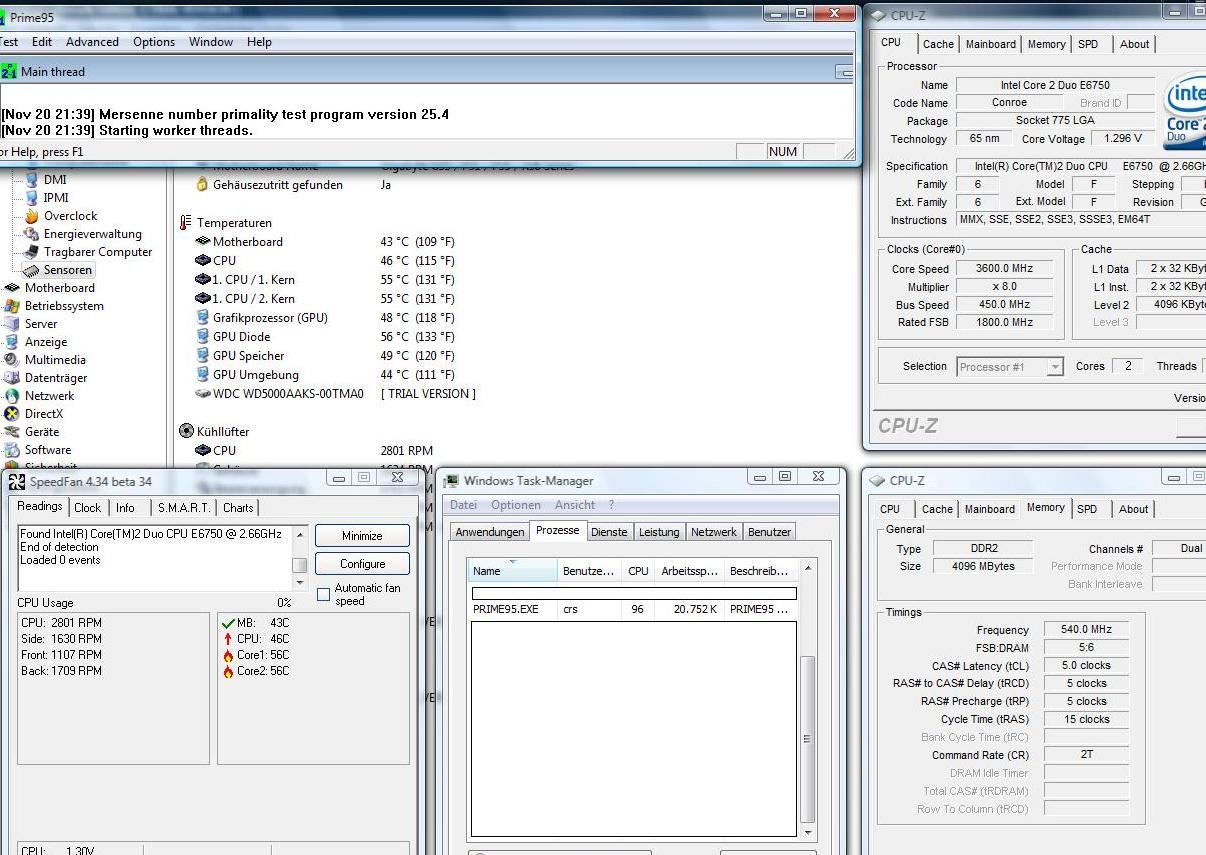Click the SpeedFan title bar icon

pyautogui.click(x=17, y=482)
